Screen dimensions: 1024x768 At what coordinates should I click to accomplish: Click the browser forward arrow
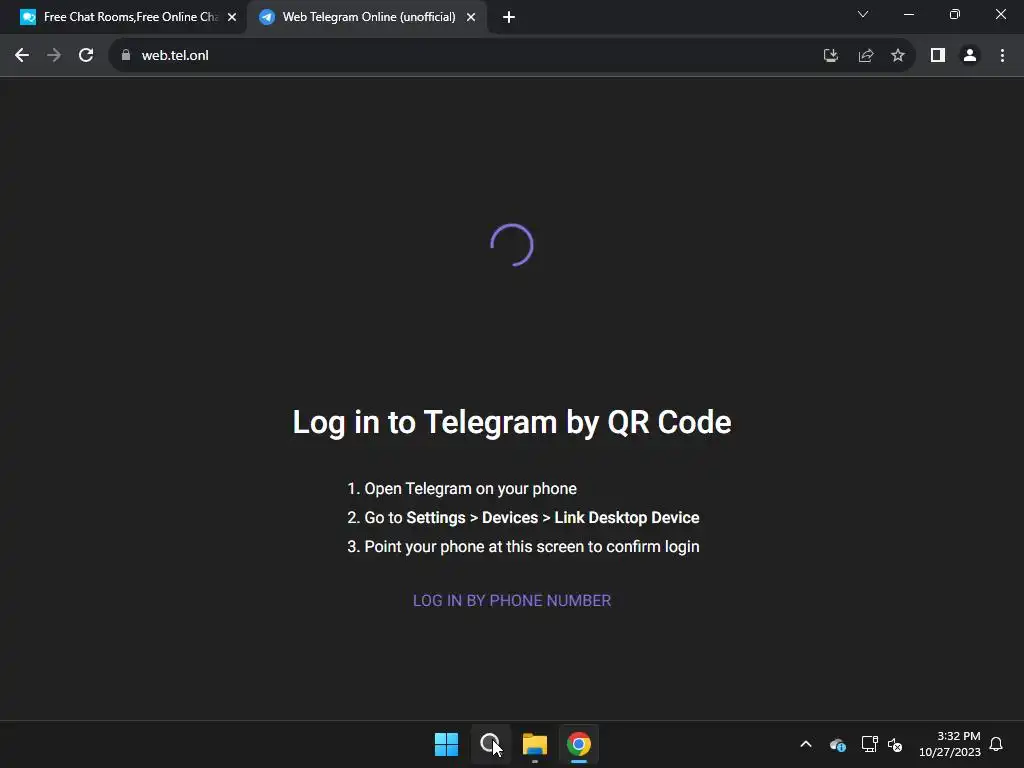54,56
